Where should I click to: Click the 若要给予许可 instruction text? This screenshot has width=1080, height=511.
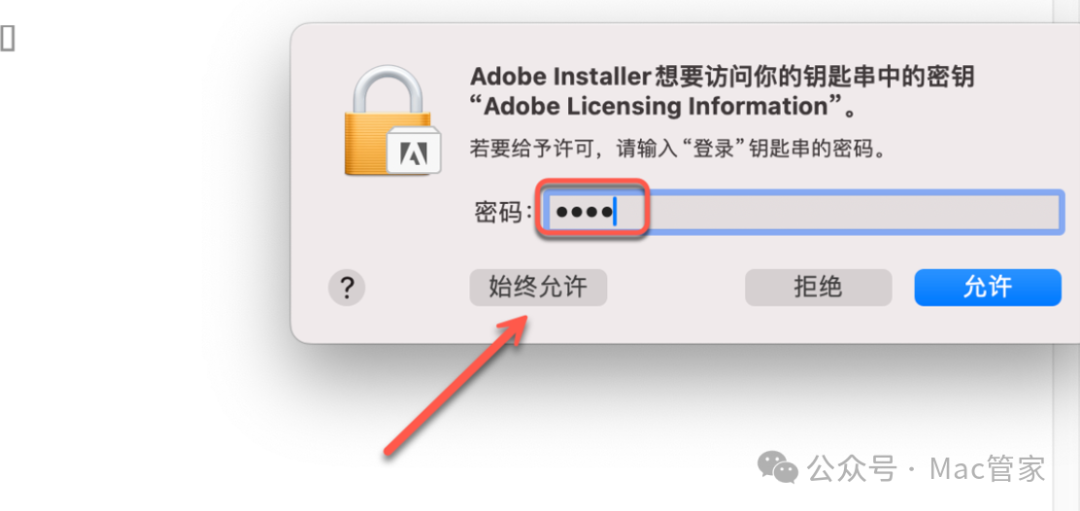point(680,150)
